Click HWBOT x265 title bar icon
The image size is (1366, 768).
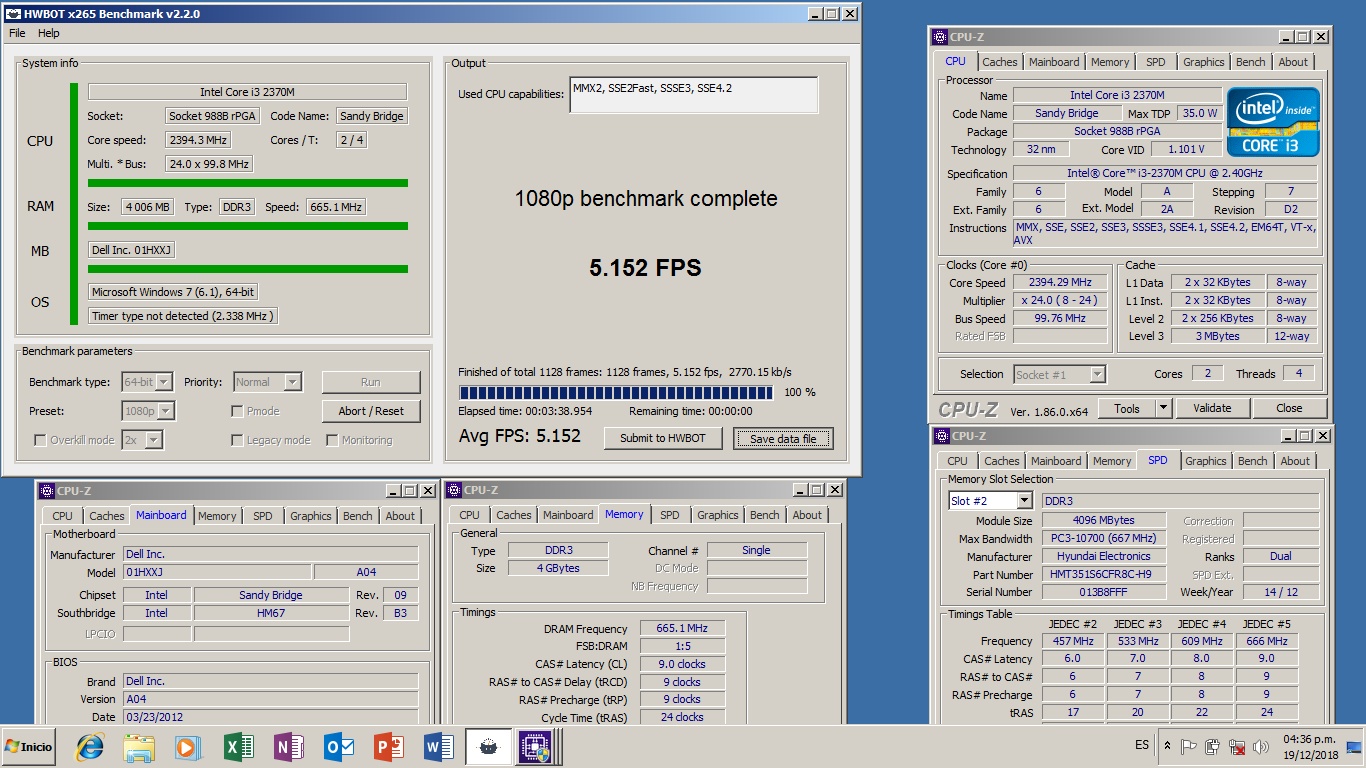(x=13, y=14)
